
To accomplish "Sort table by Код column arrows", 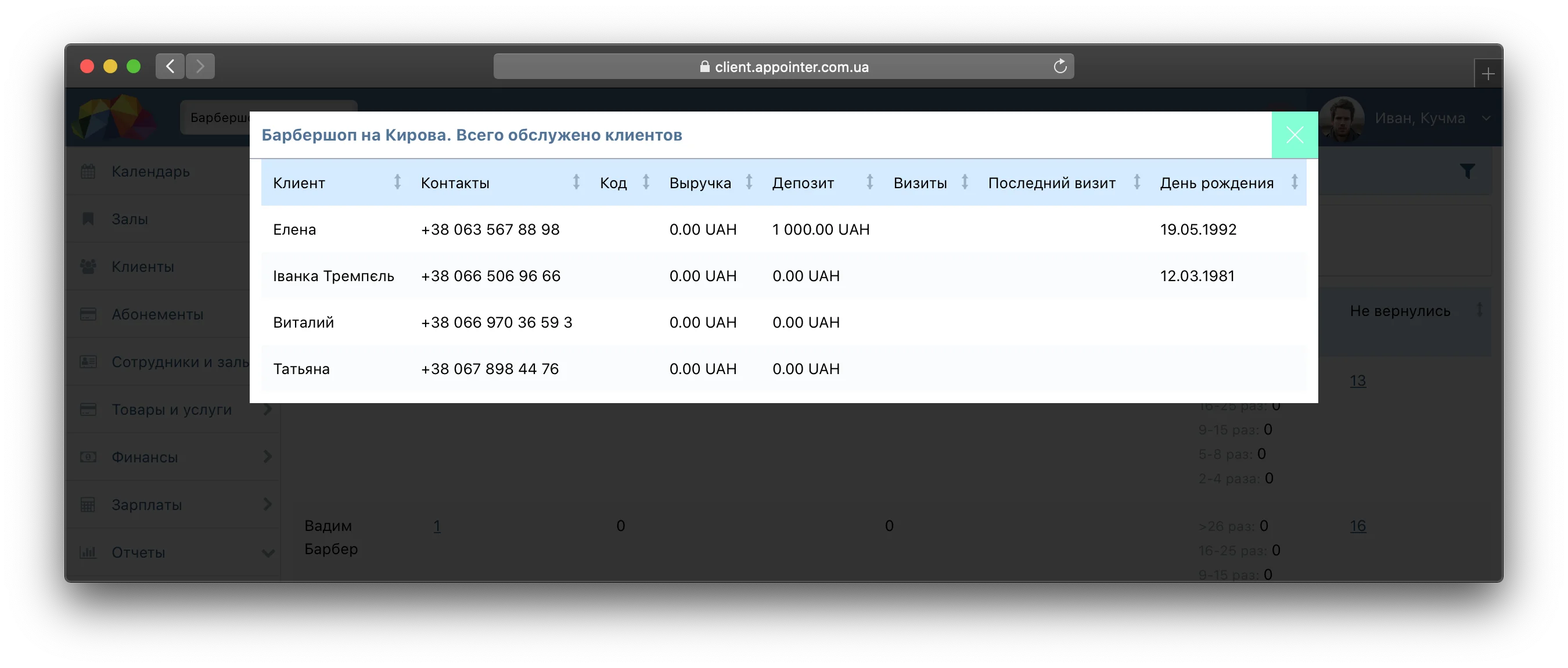I will click(x=646, y=182).
